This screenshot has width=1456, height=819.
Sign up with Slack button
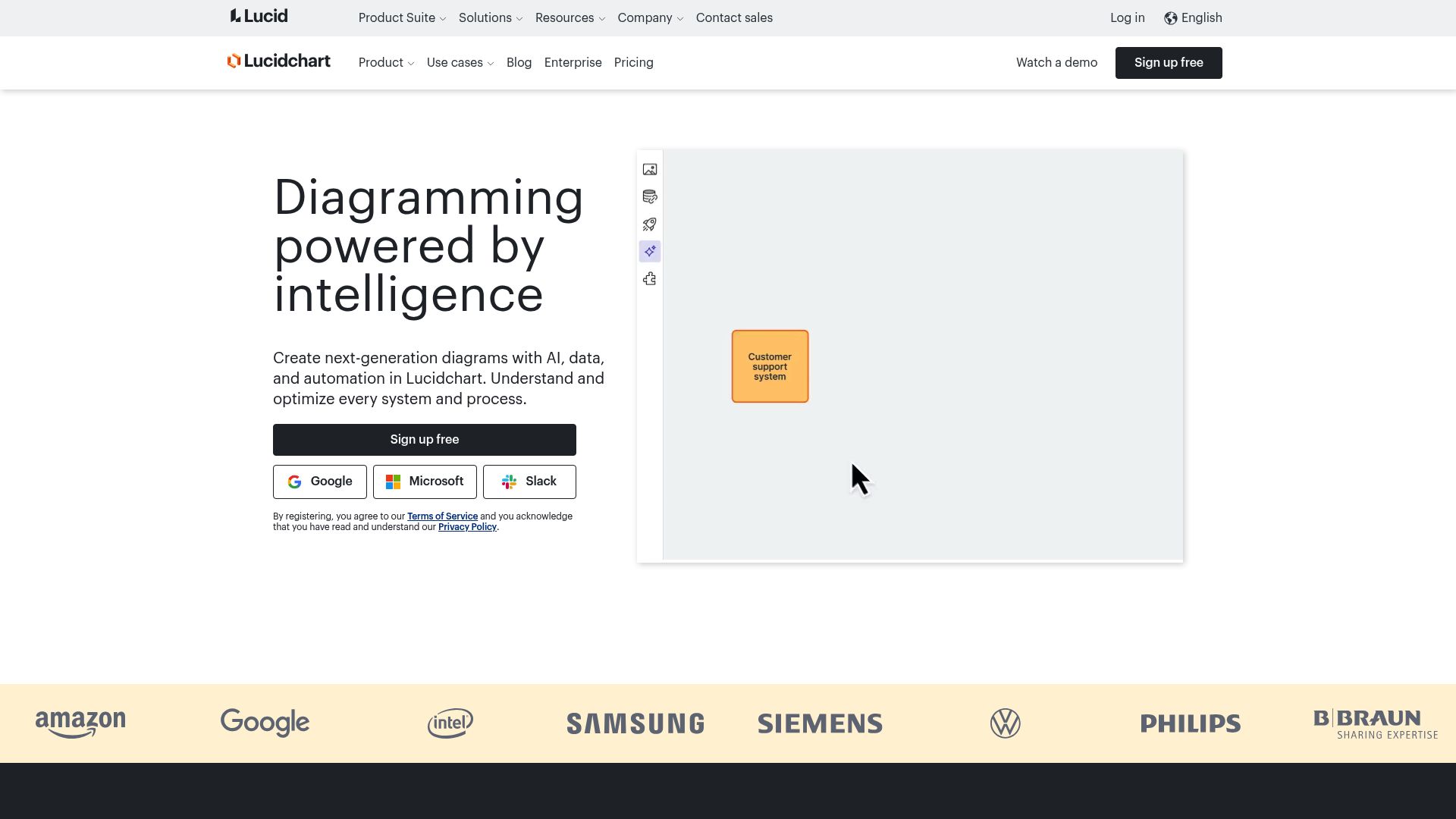coord(529,482)
